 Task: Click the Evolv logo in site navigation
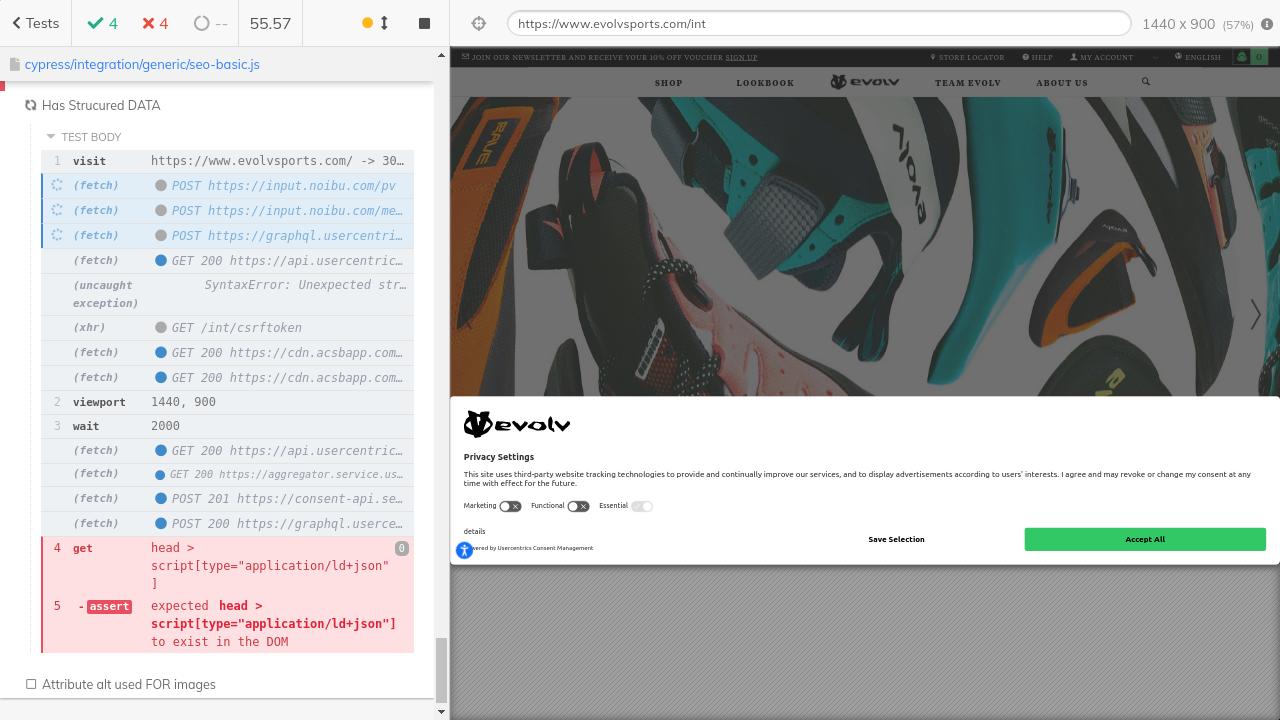[x=864, y=82]
